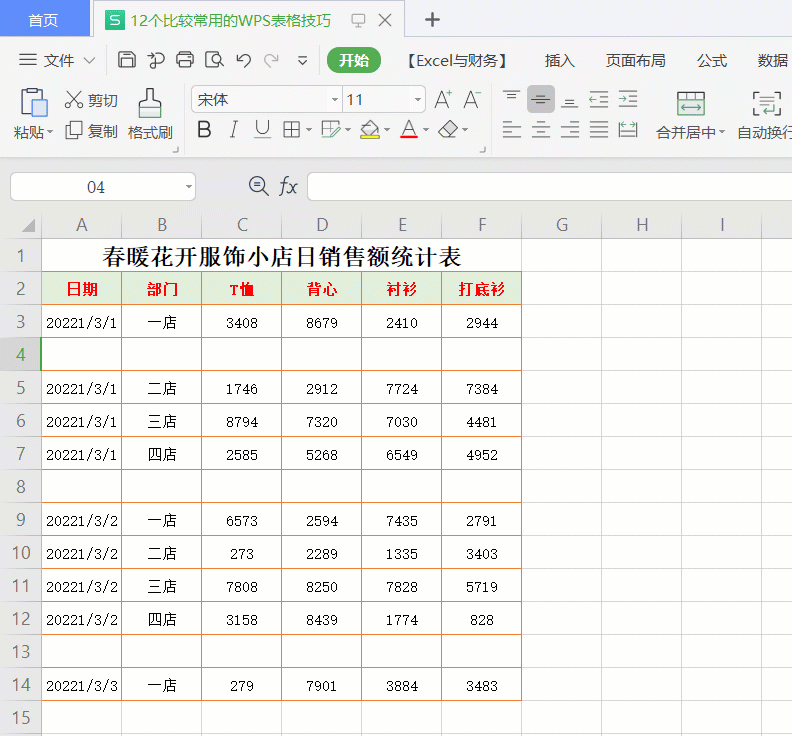This screenshot has height=736, width=792.
Task: Click the Merge and Center icon
Action: tap(690, 103)
